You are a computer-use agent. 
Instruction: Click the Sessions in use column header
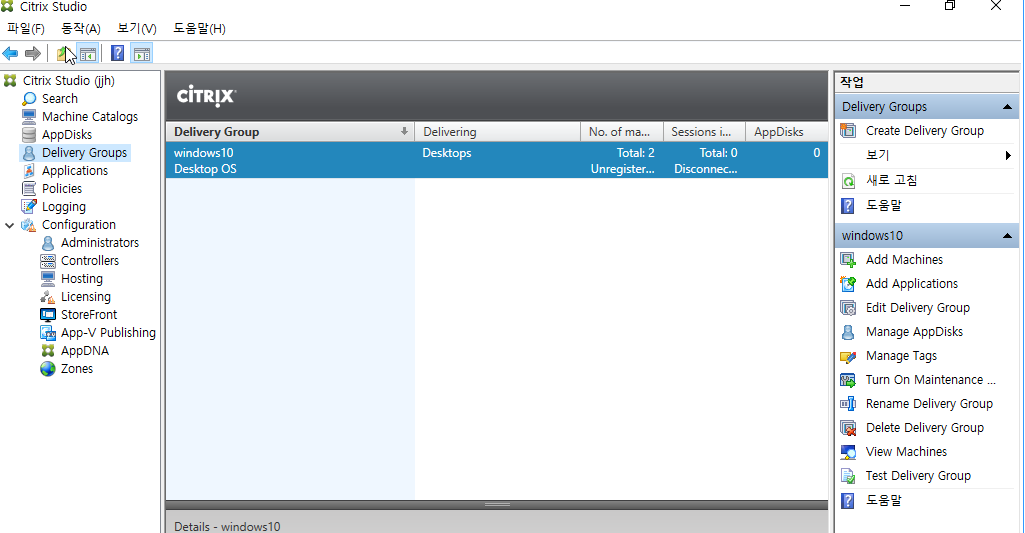[x=704, y=131]
